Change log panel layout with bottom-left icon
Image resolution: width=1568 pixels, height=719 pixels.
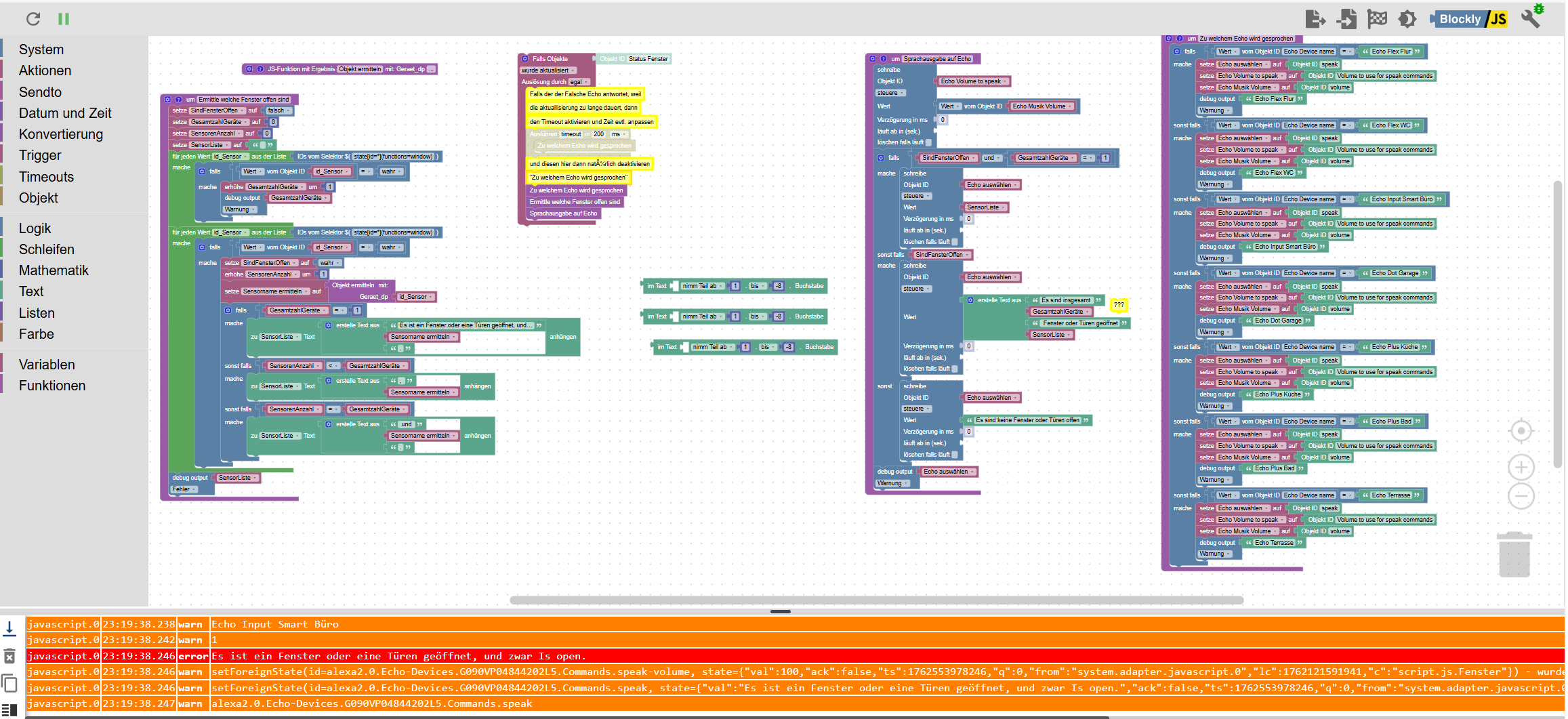pyautogui.click(x=9, y=710)
